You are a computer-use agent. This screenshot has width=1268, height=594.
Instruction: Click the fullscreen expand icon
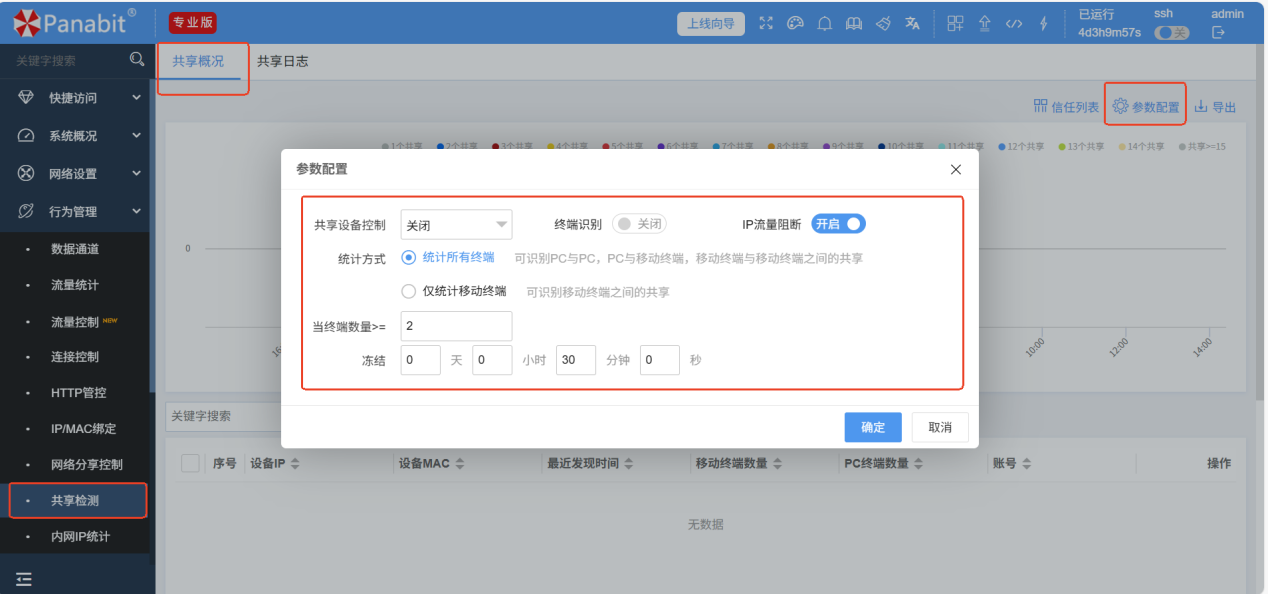click(767, 24)
